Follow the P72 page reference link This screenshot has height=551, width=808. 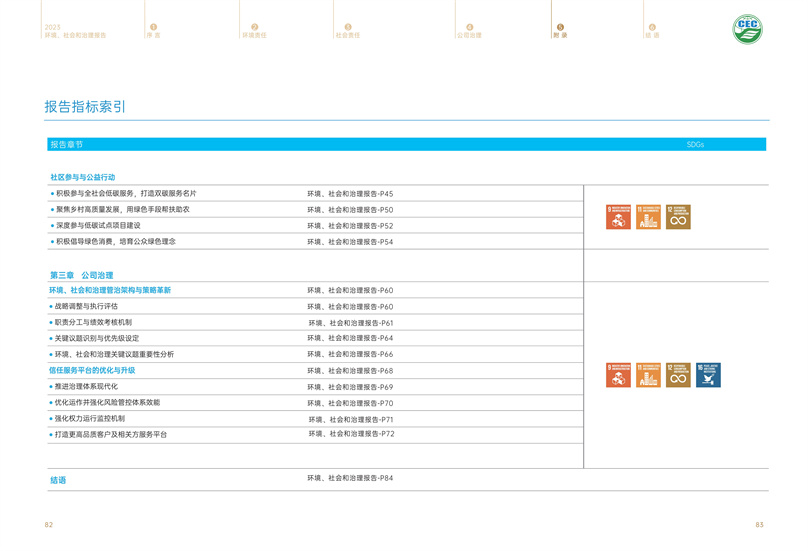pos(351,434)
